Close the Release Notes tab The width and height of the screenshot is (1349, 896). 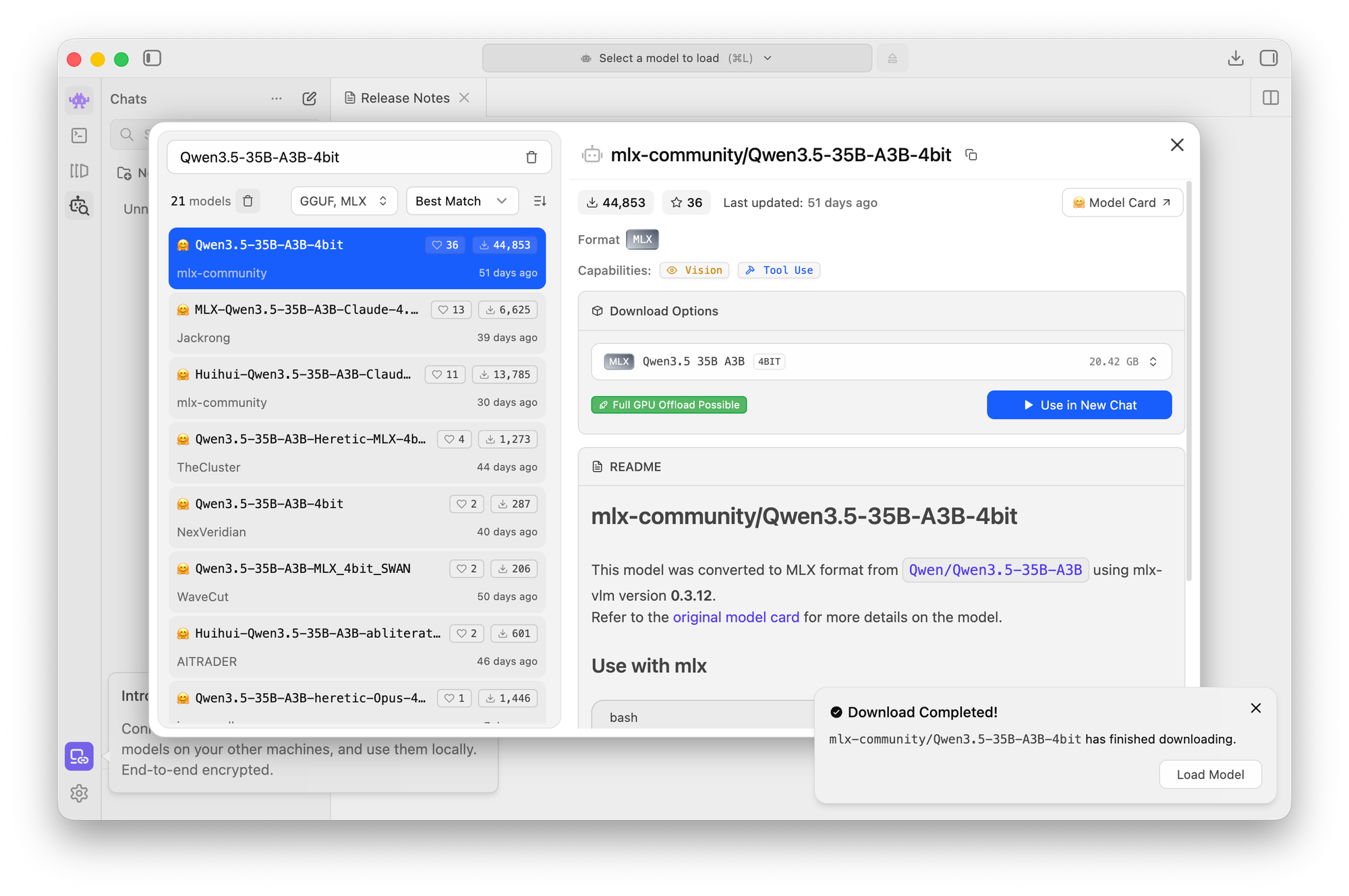464,98
